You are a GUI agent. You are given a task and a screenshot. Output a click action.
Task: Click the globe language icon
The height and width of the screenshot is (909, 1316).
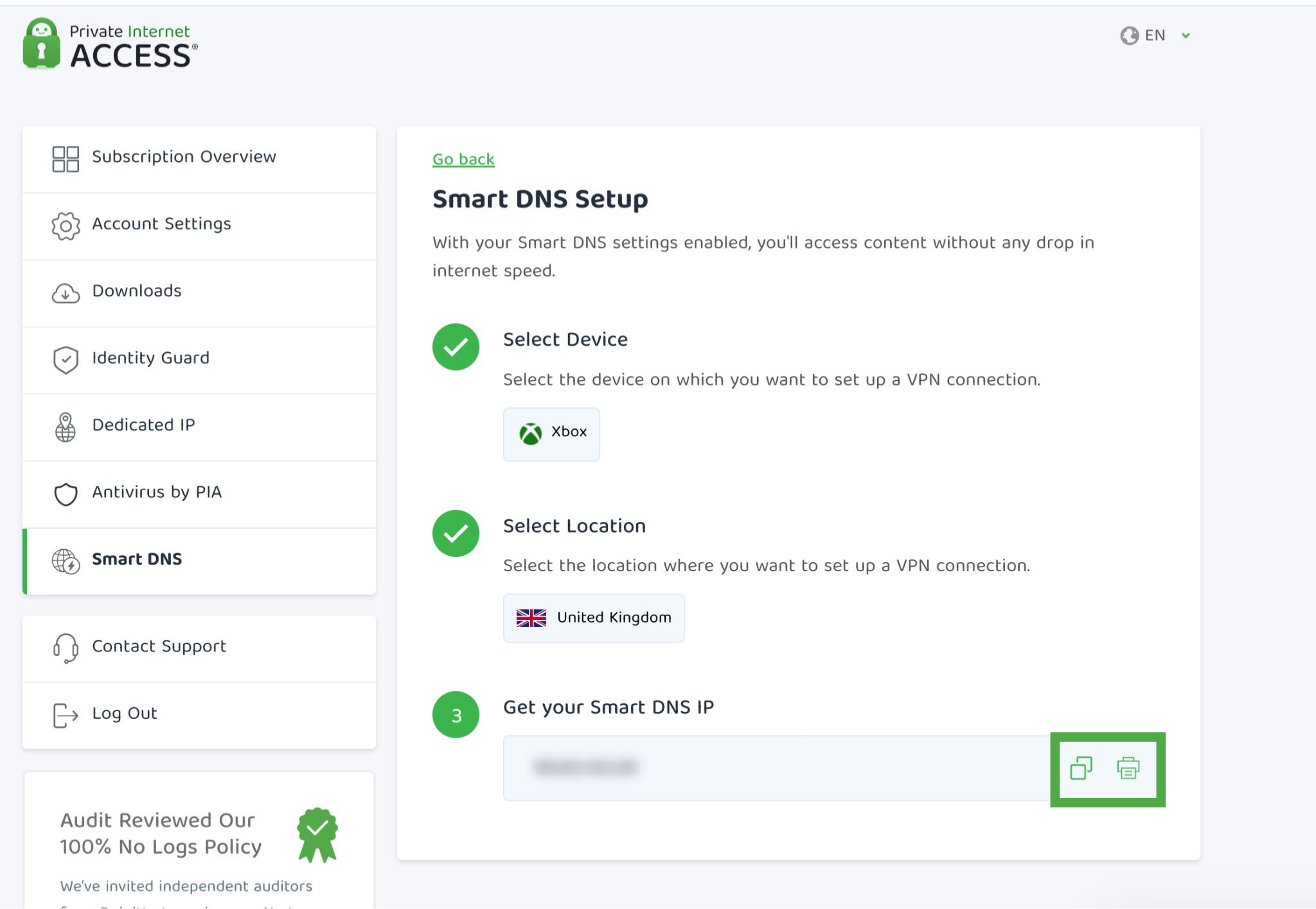point(1129,36)
